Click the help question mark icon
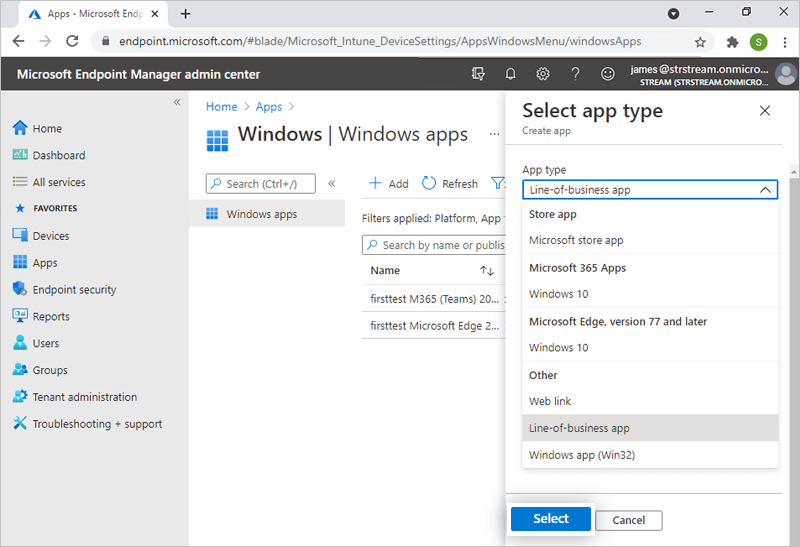The width and height of the screenshot is (800, 547). pos(575,74)
